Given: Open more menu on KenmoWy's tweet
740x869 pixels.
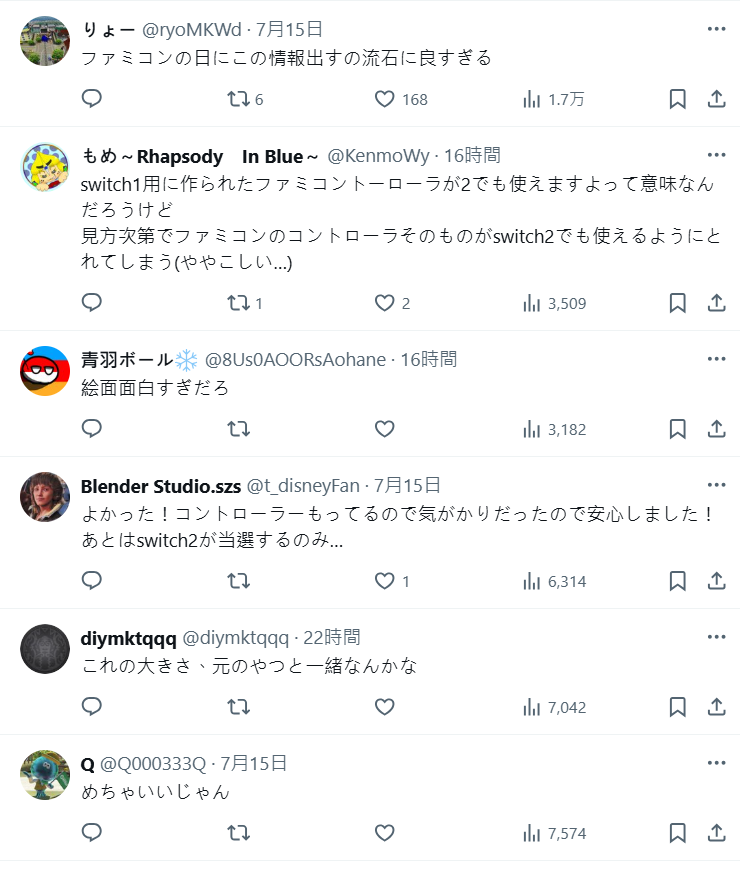Looking at the screenshot, I should [x=716, y=155].
